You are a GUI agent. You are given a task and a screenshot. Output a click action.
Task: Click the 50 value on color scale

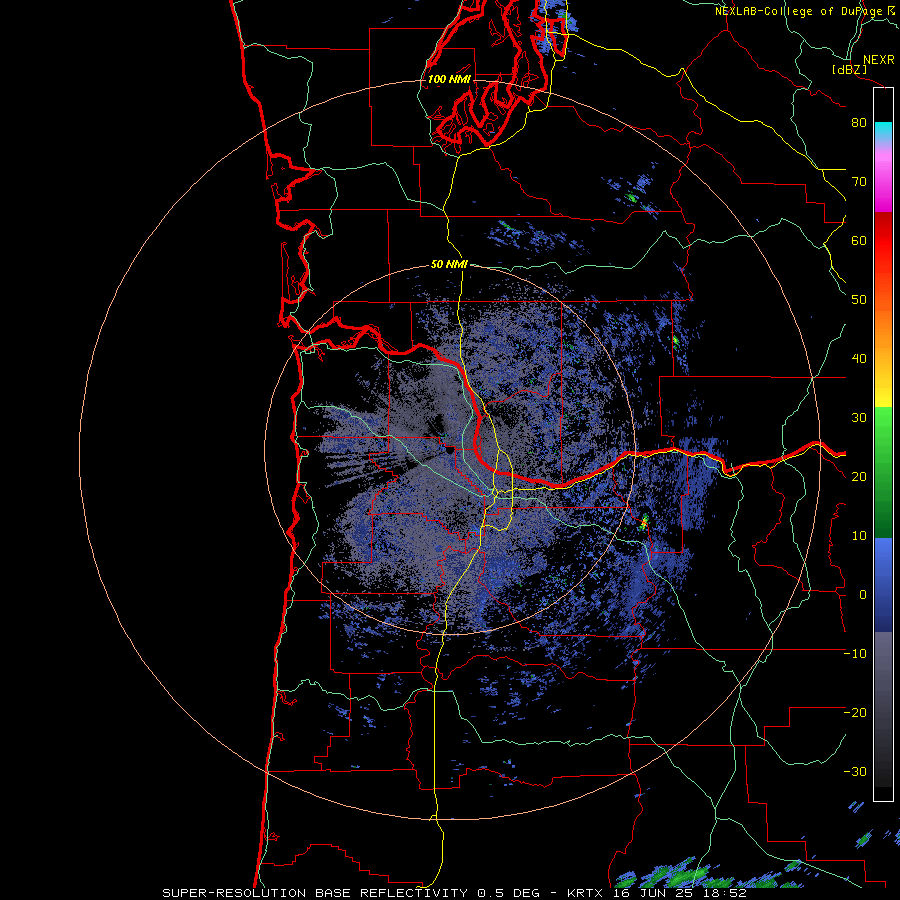[859, 300]
